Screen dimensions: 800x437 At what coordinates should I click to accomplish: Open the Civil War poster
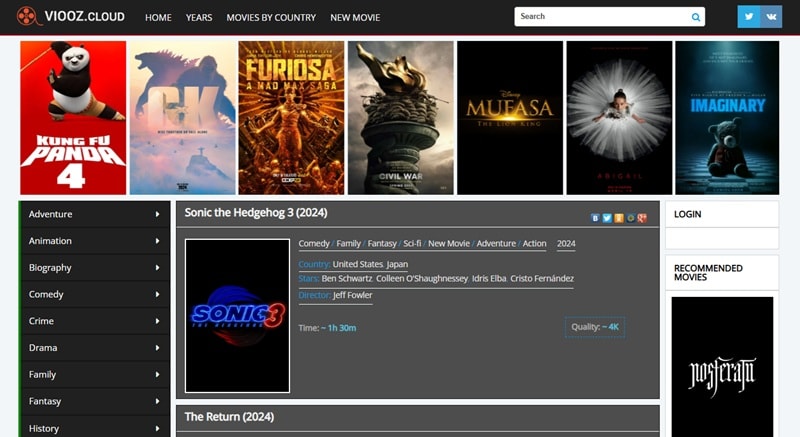click(401, 118)
